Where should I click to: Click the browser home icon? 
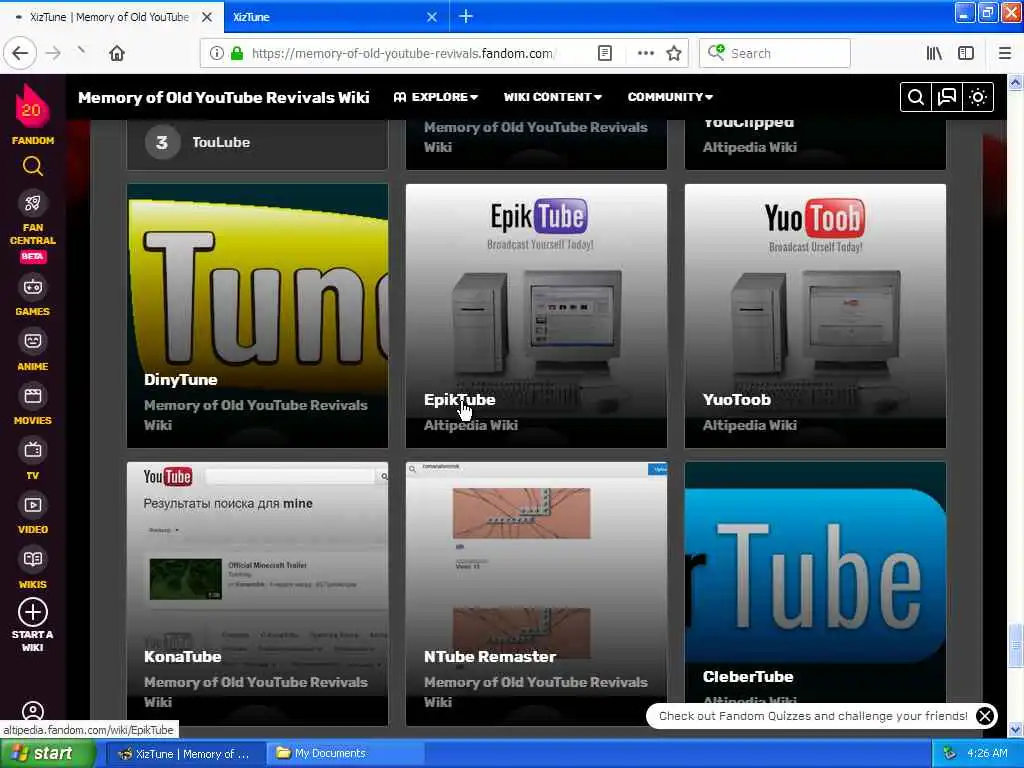click(117, 53)
